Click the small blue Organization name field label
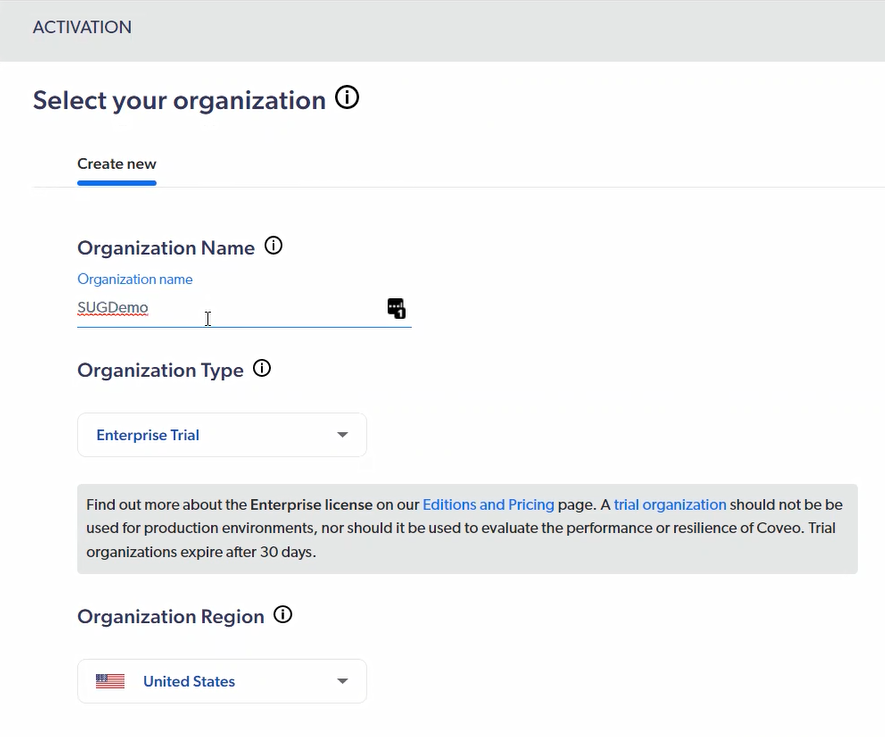 coord(135,279)
